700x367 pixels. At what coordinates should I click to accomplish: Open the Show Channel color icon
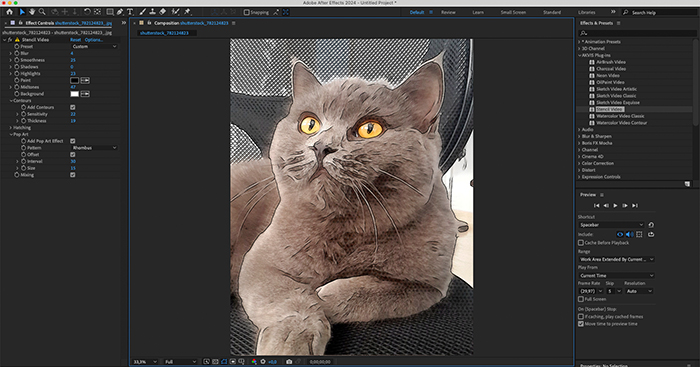point(254,362)
